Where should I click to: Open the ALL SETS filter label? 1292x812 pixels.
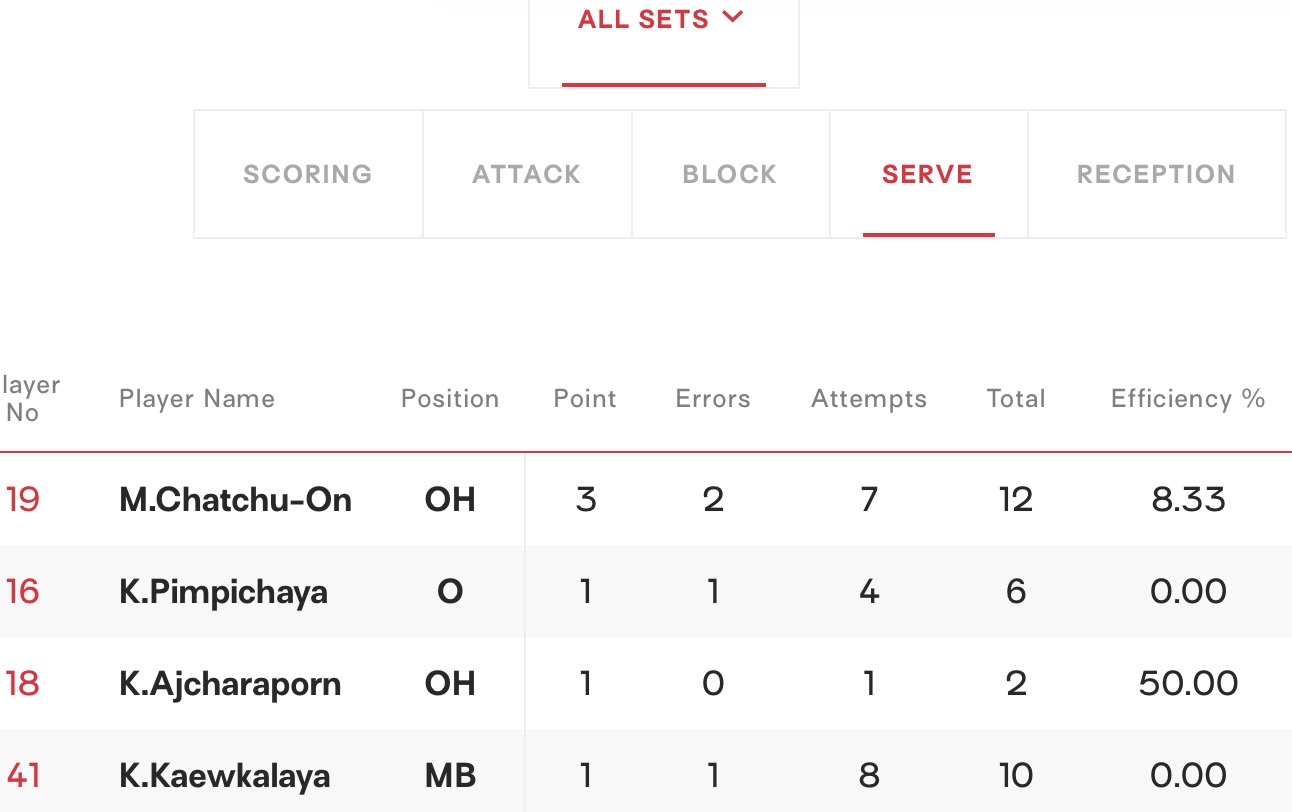[x=643, y=19]
